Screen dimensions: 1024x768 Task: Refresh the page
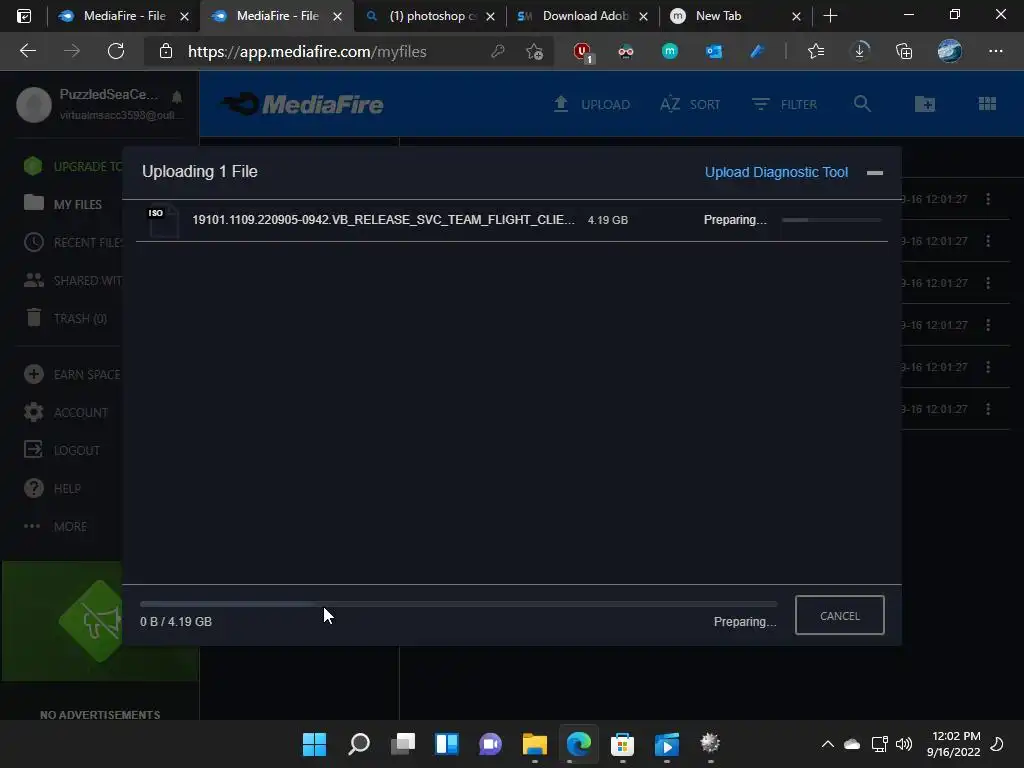tap(116, 51)
